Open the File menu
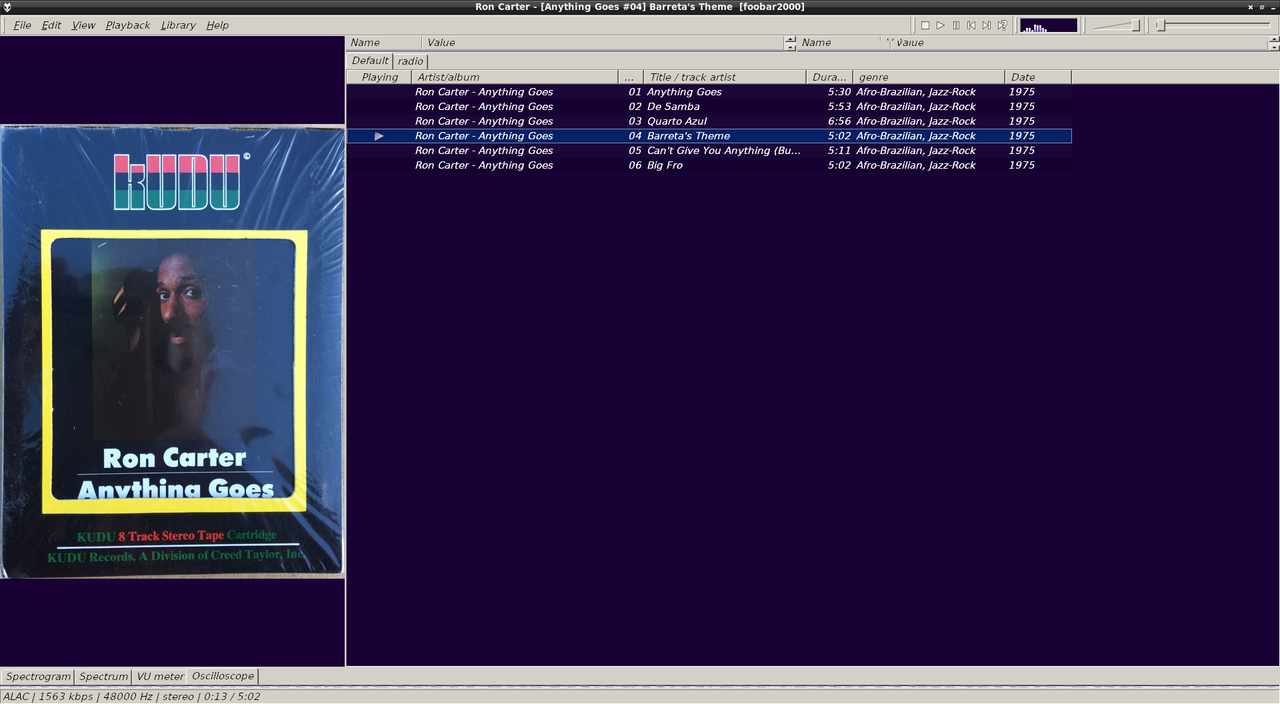Viewport: 1280px width, 704px height. (x=22, y=25)
